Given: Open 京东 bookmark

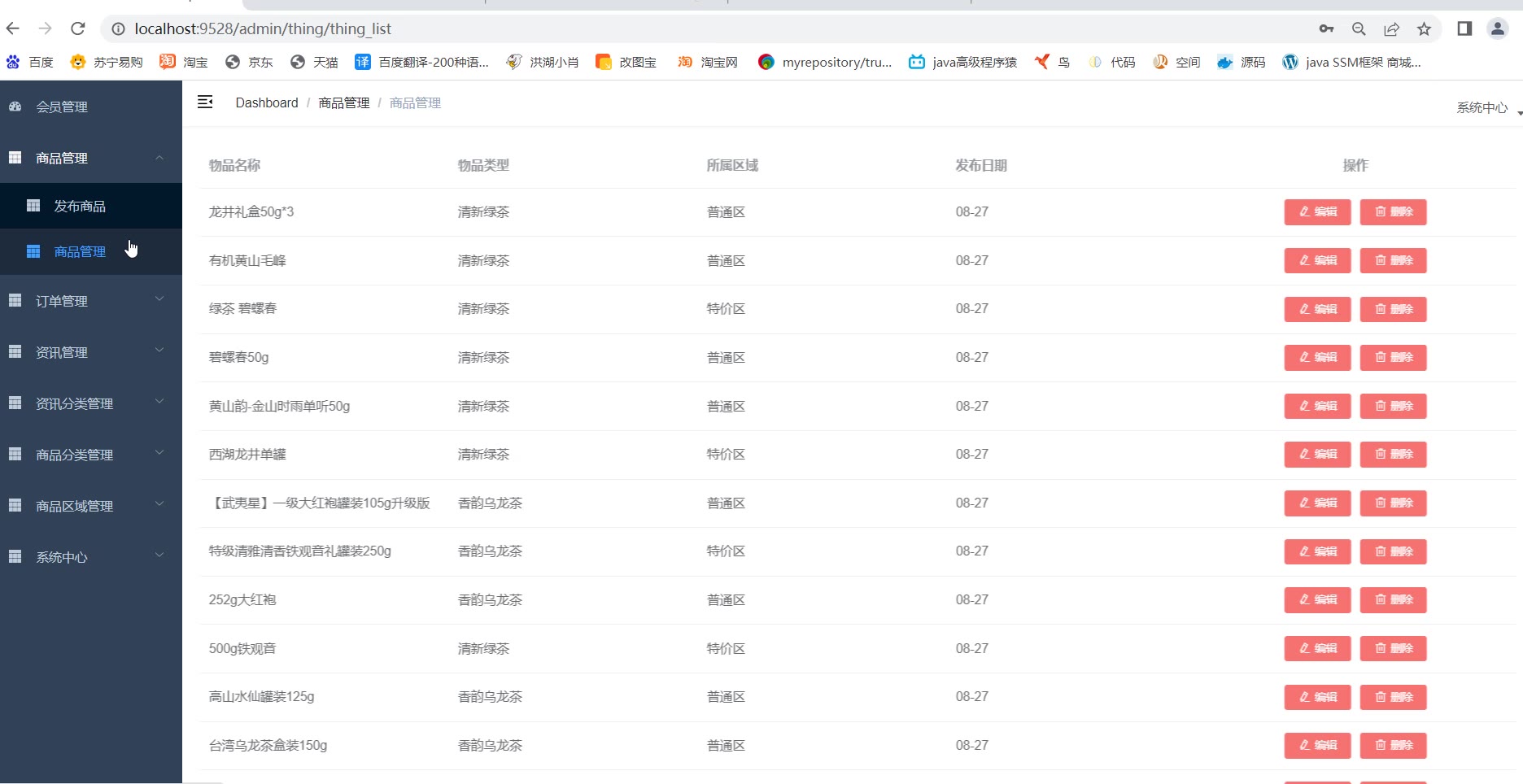Looking at the screenshot, I should [249, 62].
